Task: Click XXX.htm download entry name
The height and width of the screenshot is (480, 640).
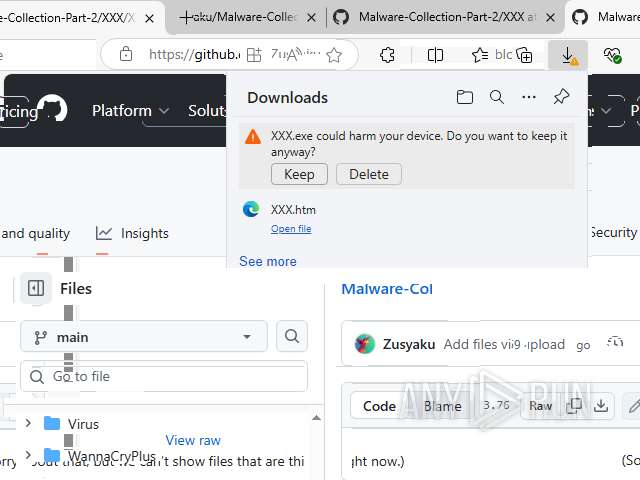Action: coord(293,210)
